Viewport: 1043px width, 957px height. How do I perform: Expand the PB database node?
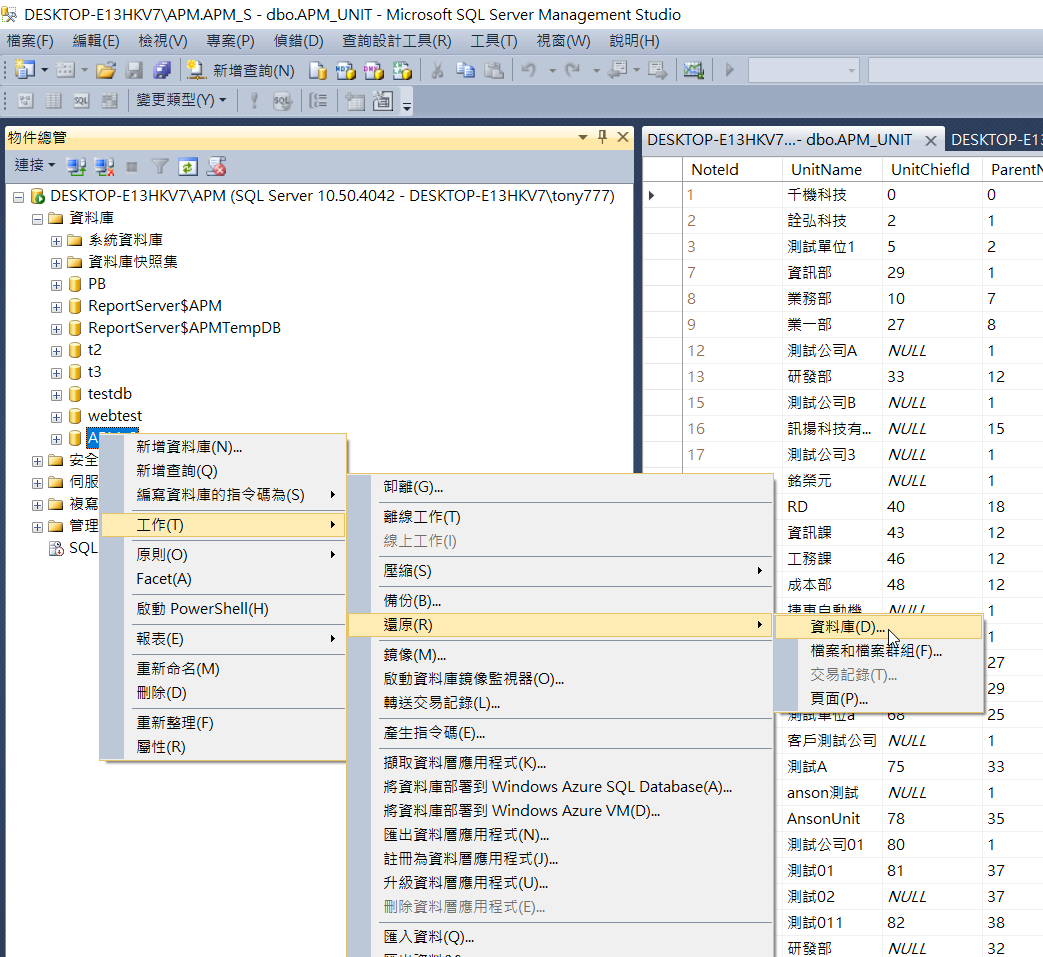click(x=57, y=285)
